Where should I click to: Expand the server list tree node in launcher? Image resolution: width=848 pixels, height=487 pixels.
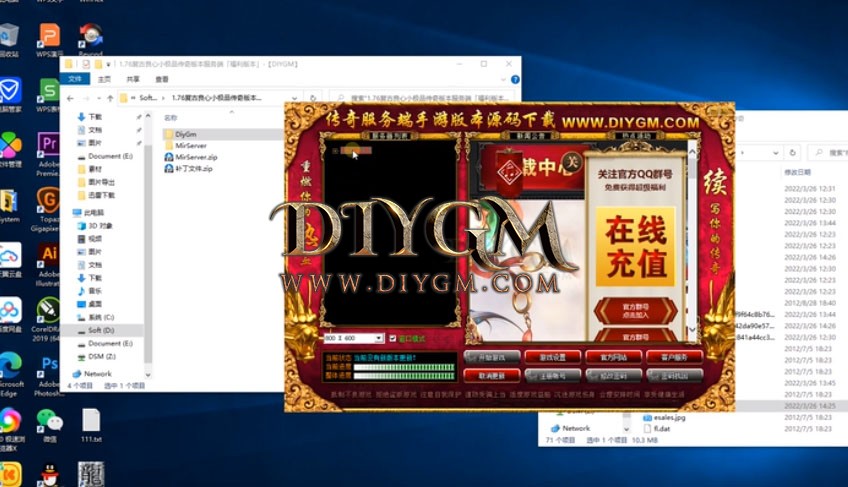pyautogui.click(x=335, y=151)
